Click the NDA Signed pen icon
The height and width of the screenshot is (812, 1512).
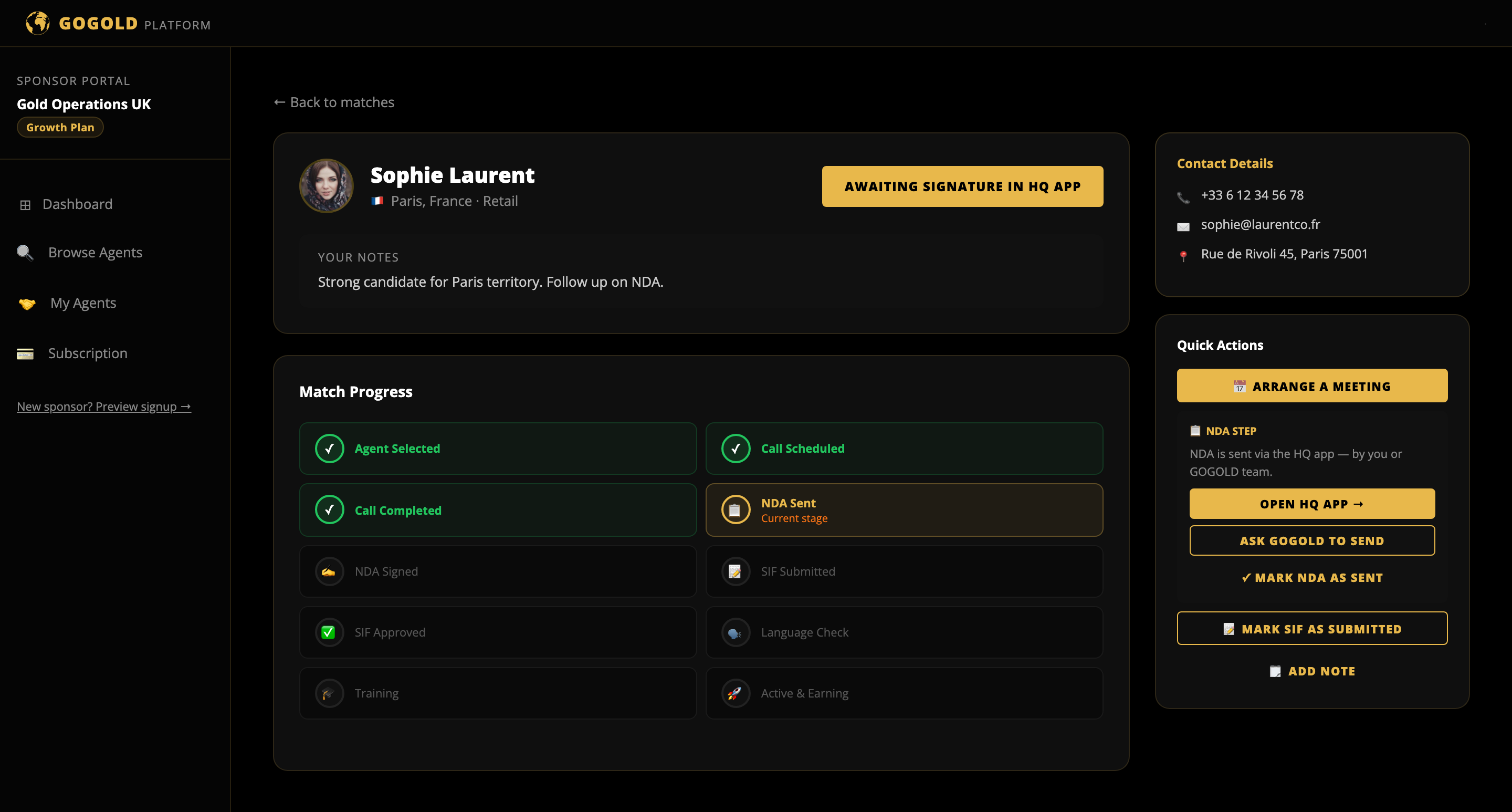329,571
